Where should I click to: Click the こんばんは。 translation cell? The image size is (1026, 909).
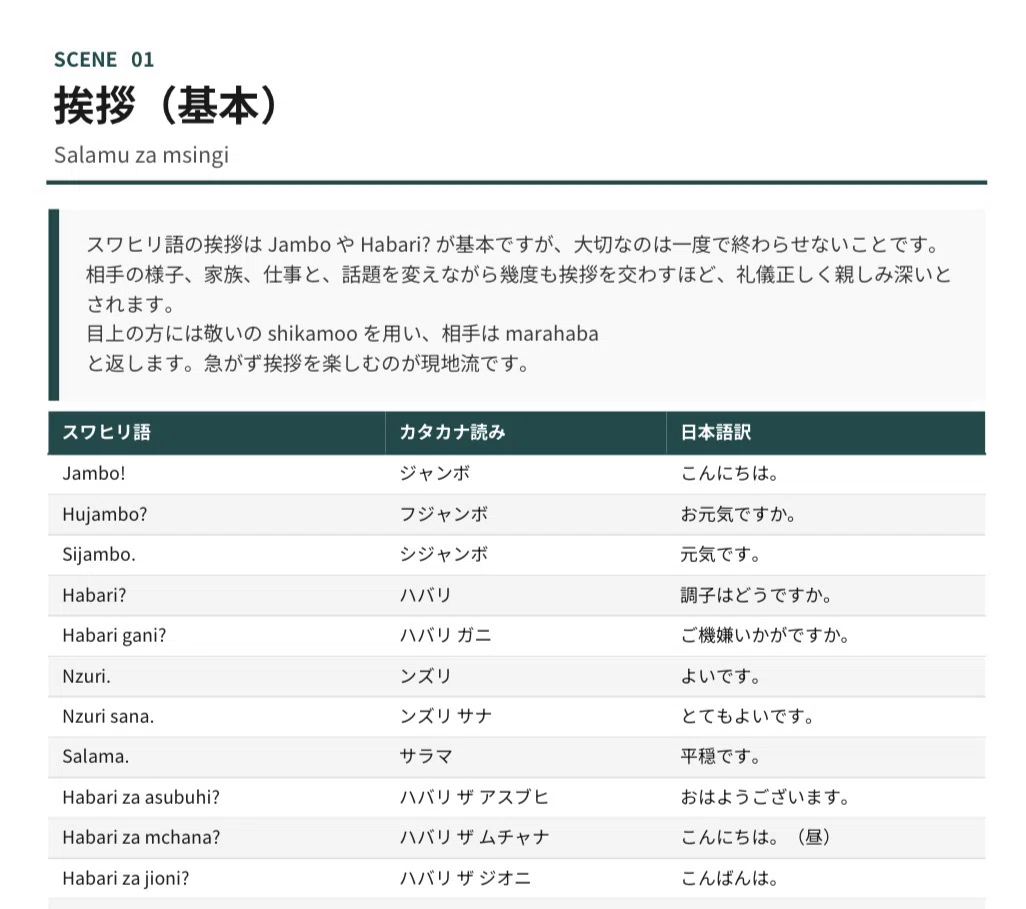826,878
